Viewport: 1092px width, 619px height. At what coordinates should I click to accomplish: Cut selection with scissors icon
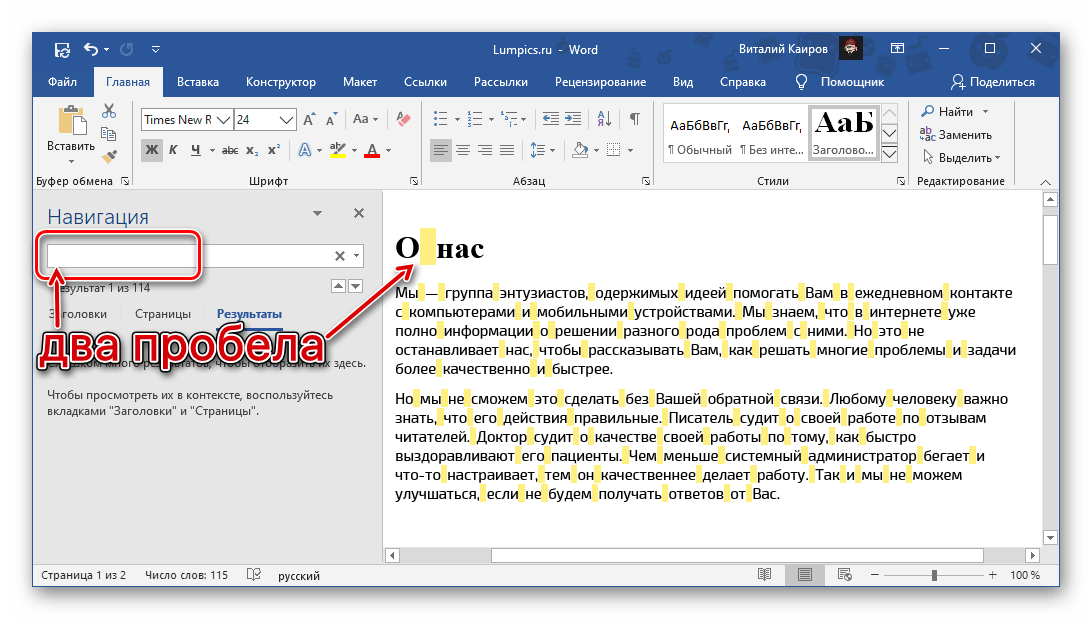tap(109, 111)
